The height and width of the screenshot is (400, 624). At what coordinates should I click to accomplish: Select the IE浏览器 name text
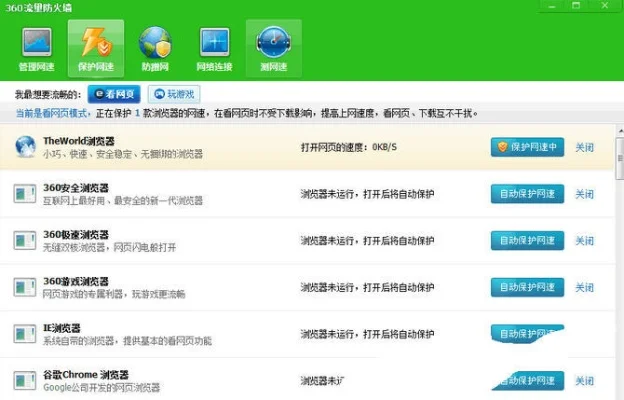pos(62,328)
